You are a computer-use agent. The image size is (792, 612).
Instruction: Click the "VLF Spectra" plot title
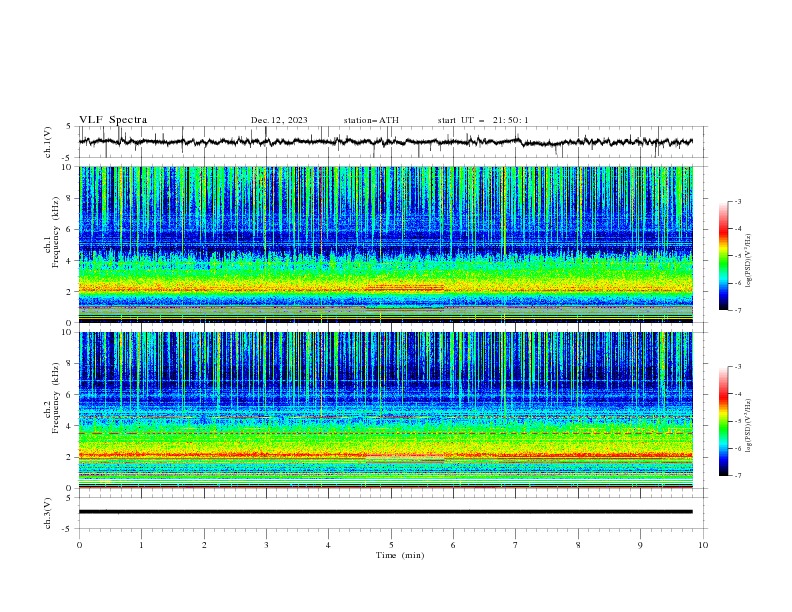pos(113,120)
